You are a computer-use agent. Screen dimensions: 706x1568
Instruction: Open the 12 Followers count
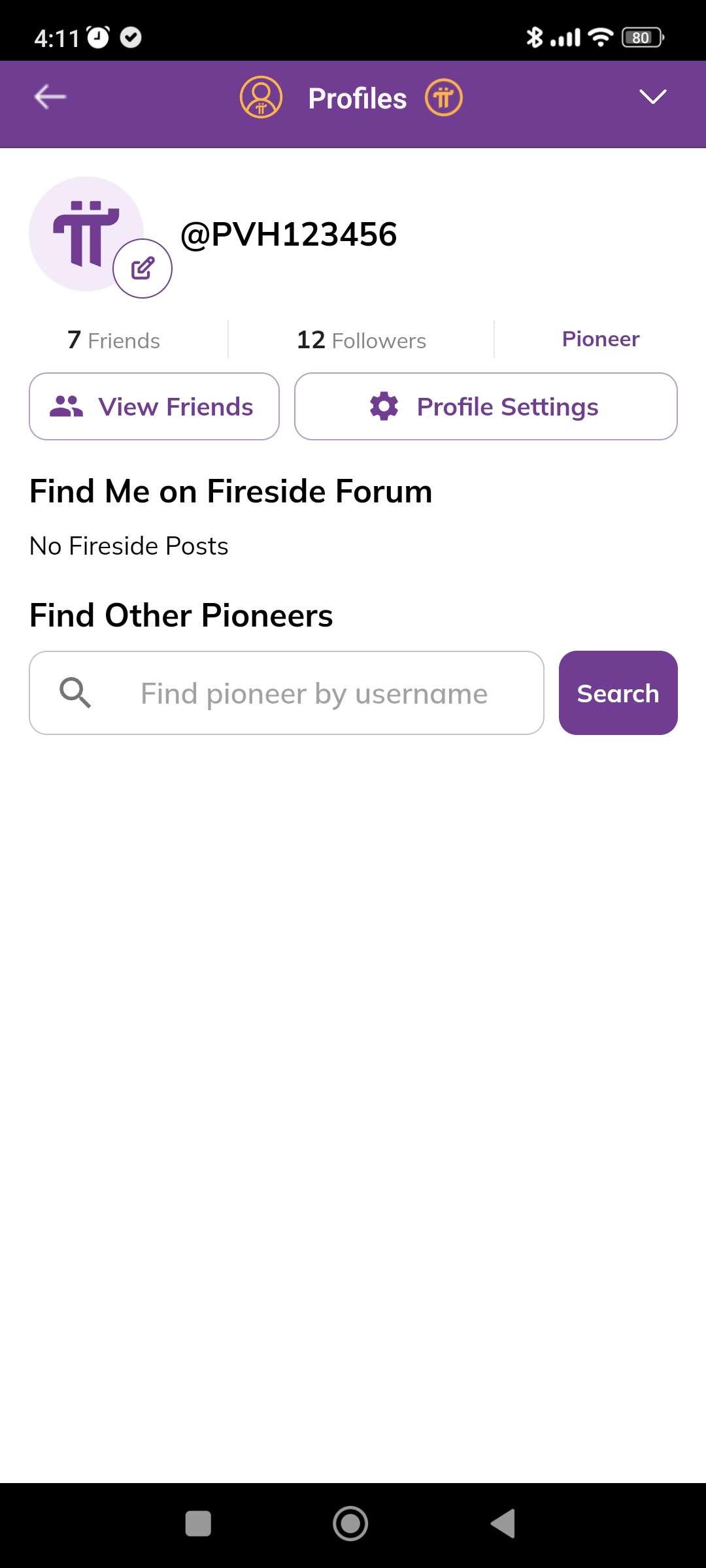coord(361,340)
